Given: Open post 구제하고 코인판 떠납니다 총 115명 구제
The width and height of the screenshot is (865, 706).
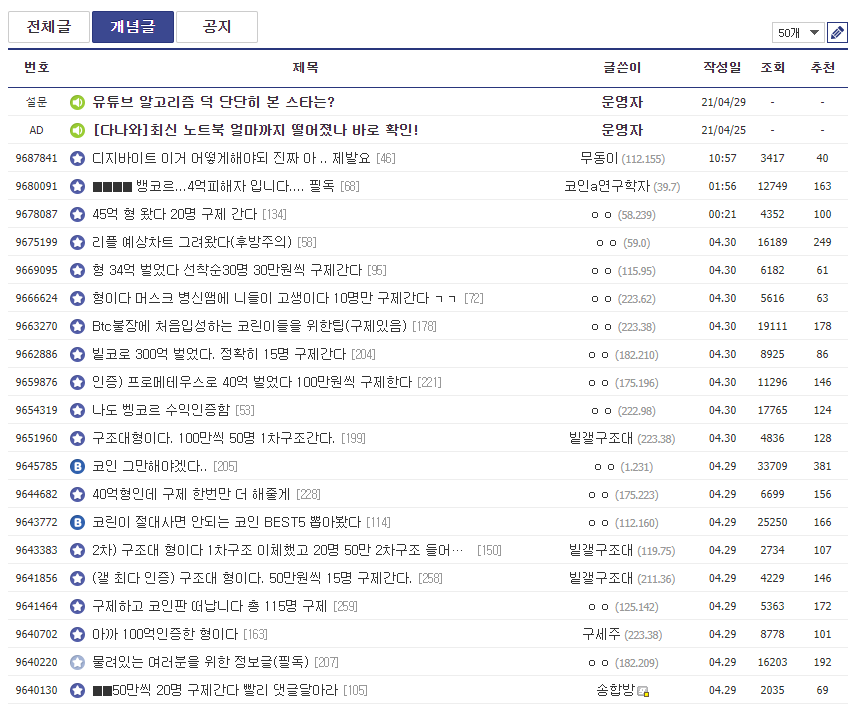Looking at the screenshot, I should click(x=210, y=607).
